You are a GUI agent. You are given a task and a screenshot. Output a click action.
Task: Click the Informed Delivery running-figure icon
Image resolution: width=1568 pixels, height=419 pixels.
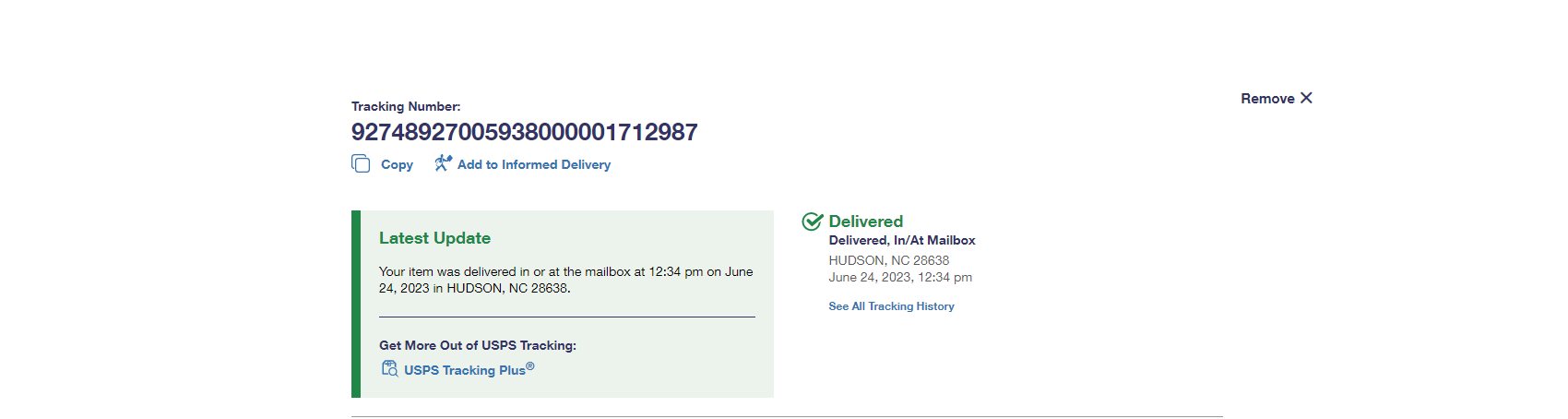pos(443,163)
